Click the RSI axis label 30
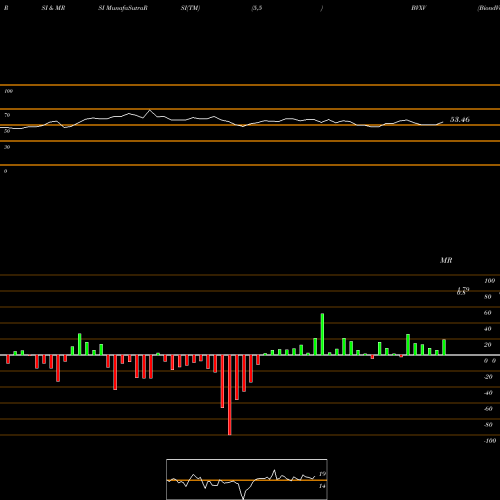This screenshot has height=500, width=500. (x=7, y=147)
